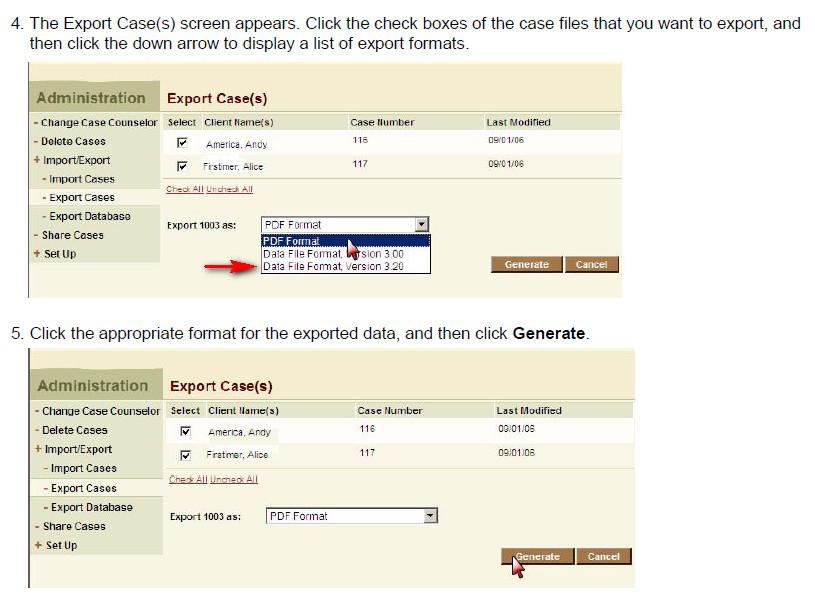
Task: Open Export Database in the step 5 sidebar
Action: click(90, 507)
